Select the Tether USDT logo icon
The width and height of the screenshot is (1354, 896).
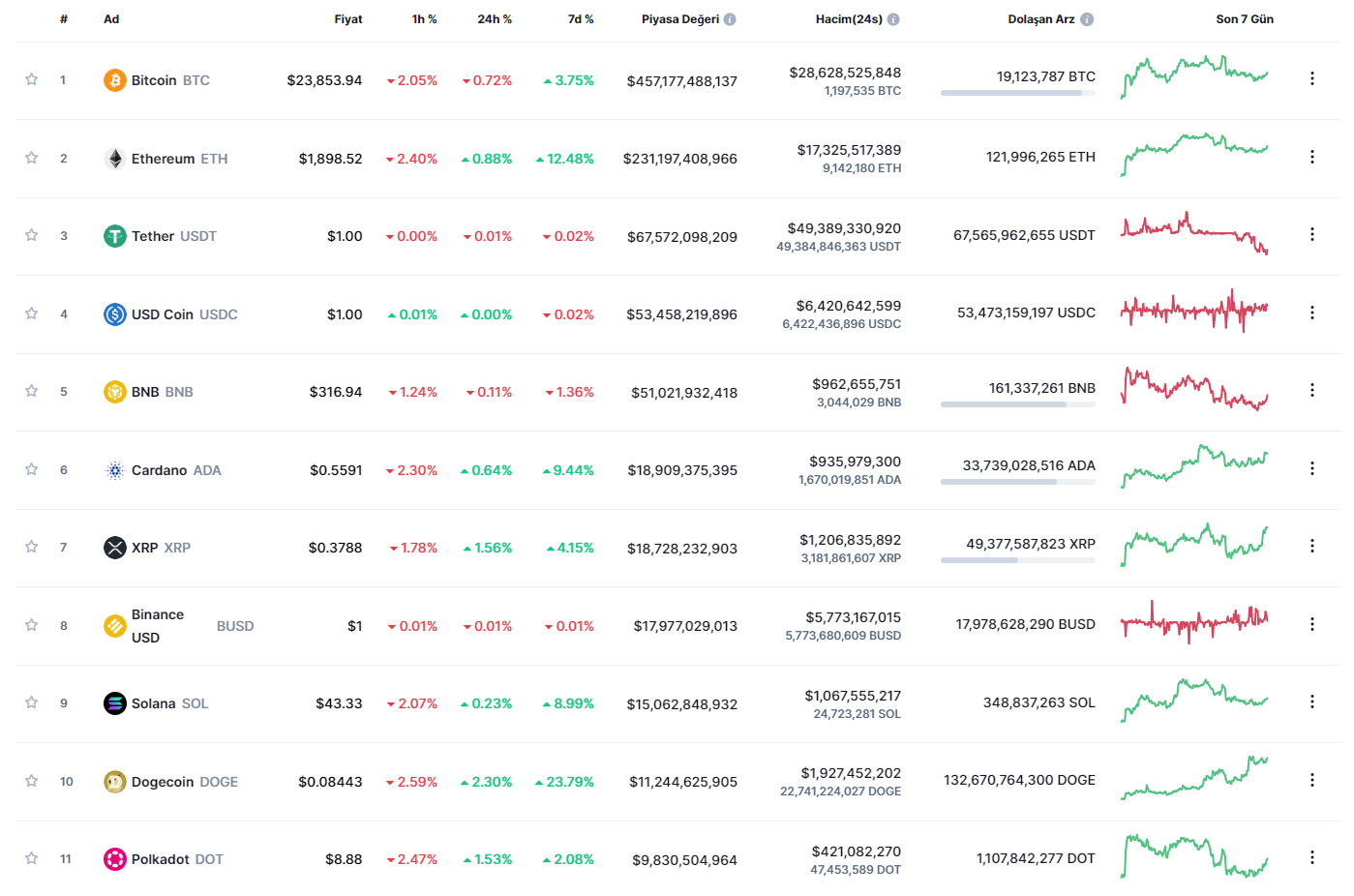(x=115, y=236)
